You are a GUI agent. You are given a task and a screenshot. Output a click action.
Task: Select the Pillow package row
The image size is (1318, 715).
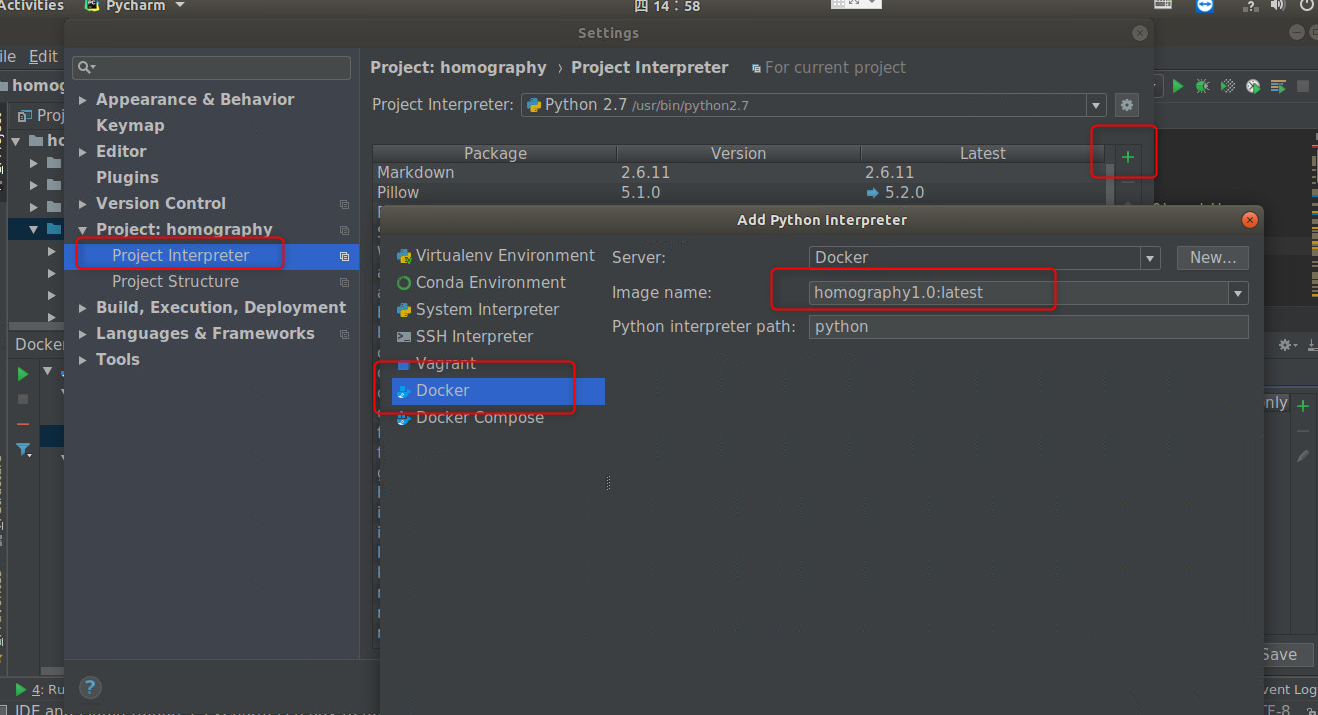tap(739, 193)
